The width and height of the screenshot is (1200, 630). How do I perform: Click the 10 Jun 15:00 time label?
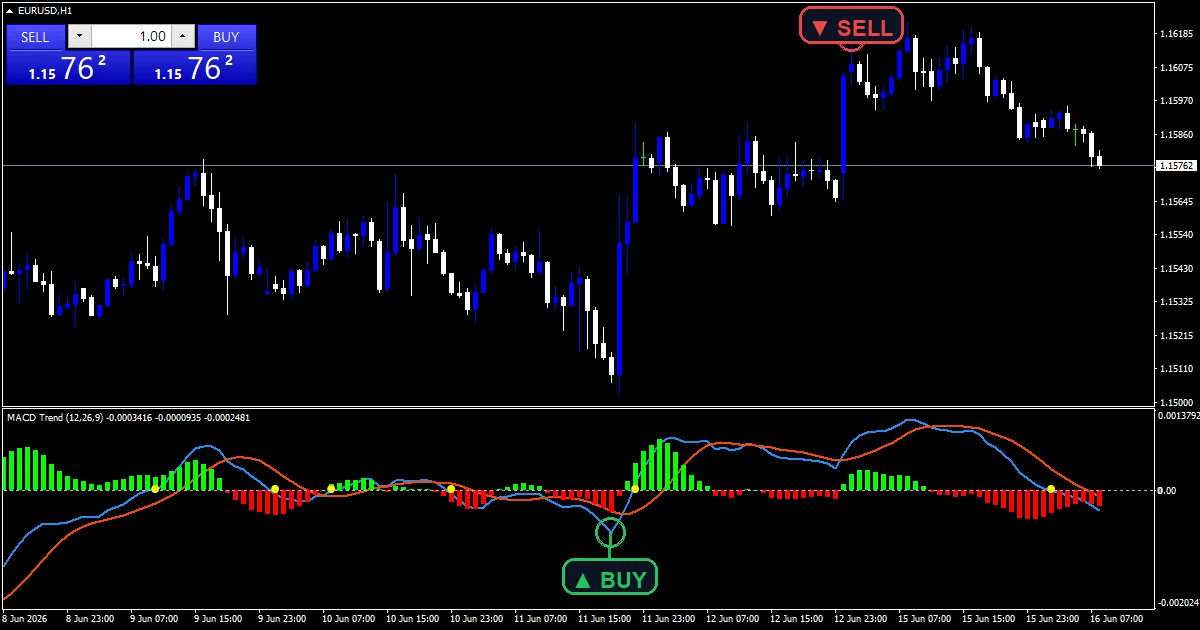[412, 619]
